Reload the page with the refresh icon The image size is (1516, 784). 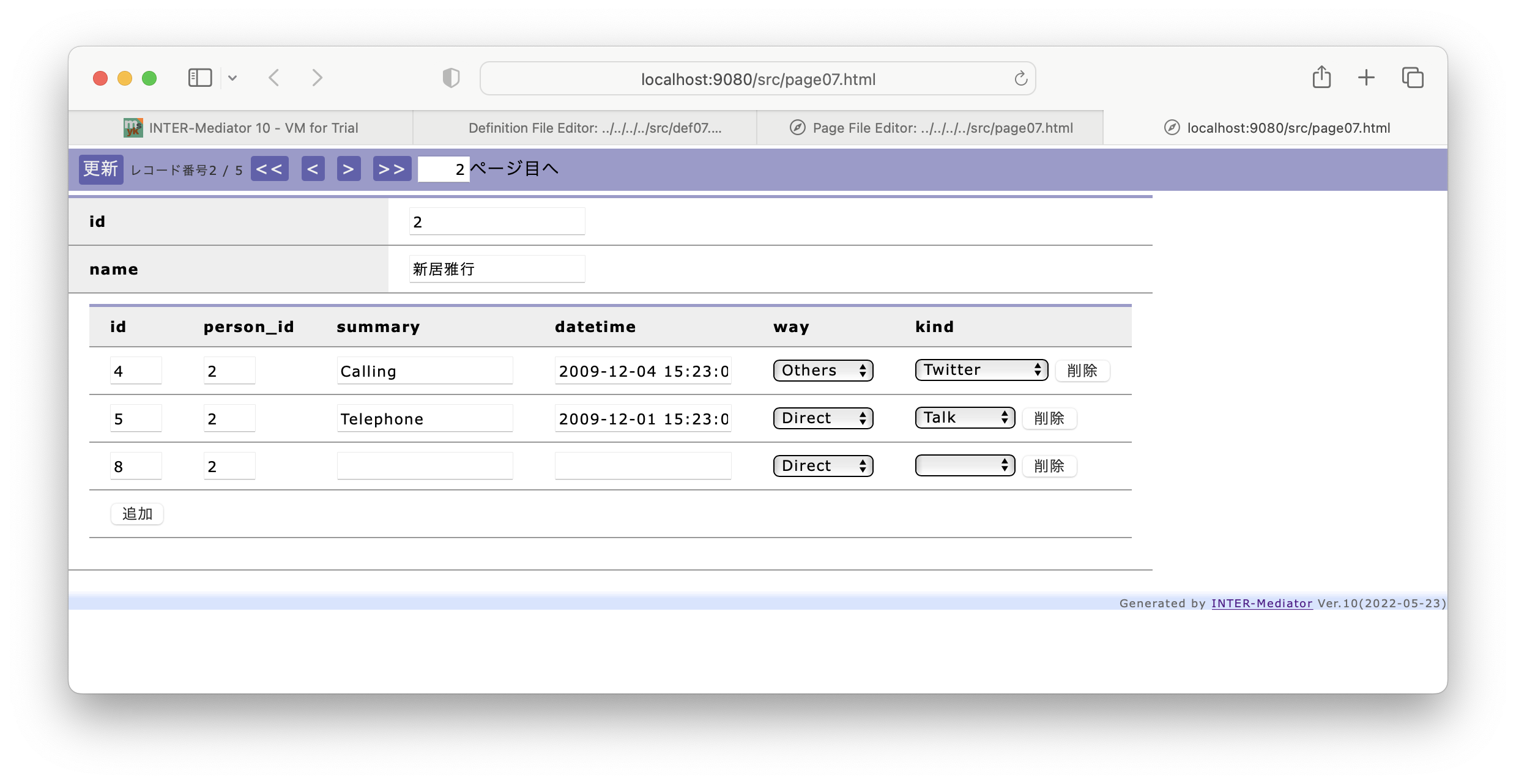coord(1020,78)
